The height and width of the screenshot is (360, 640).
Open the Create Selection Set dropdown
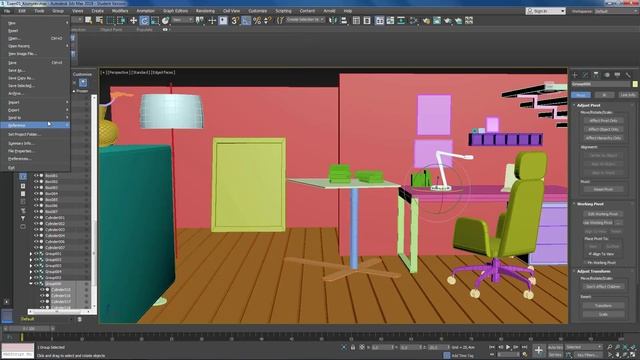click(x=306, y=20)
